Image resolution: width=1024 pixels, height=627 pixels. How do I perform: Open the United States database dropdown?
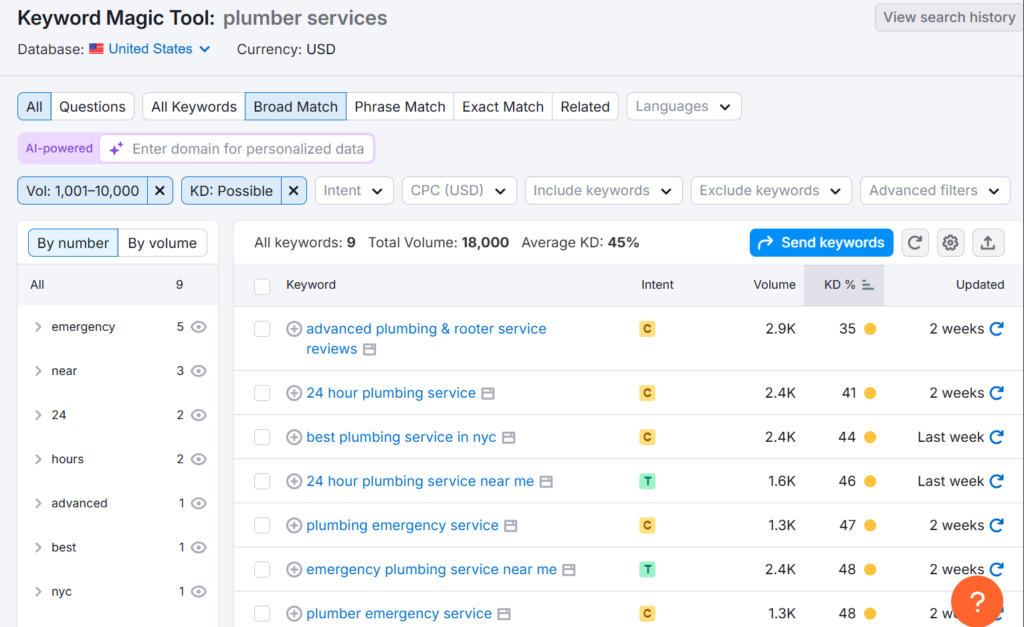tap(150, 49)
